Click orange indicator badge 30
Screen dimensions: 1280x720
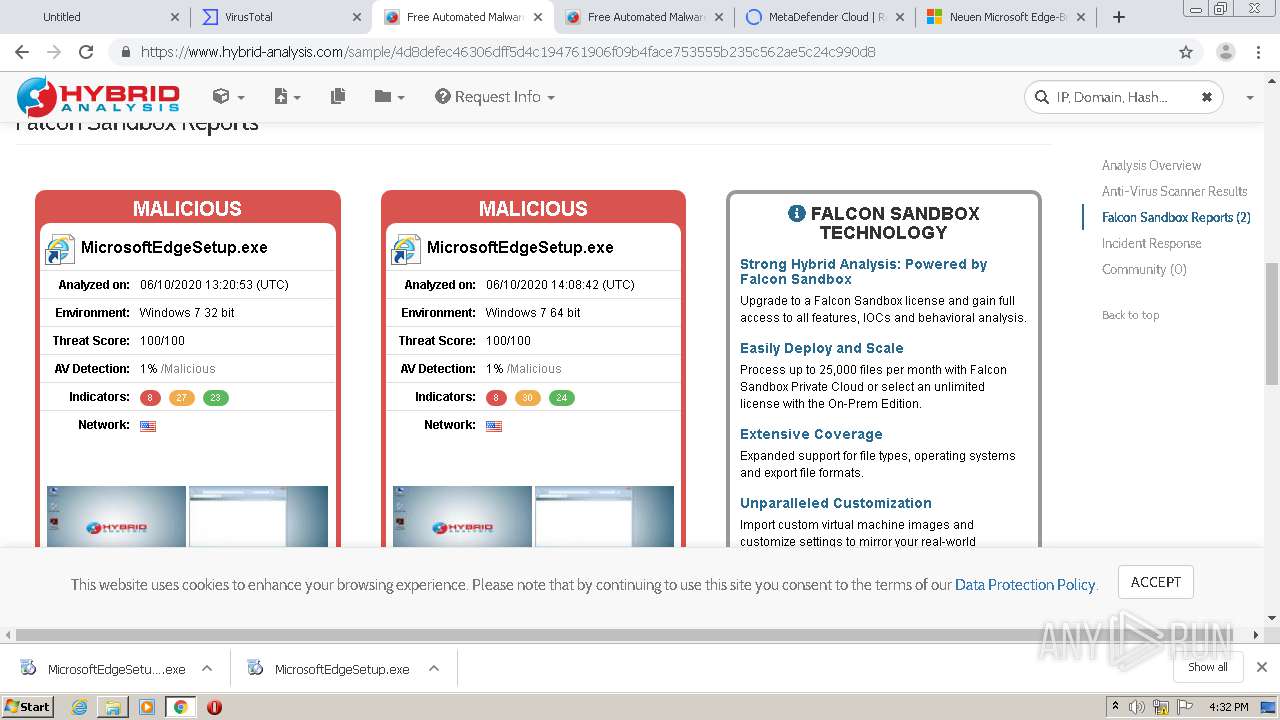tap(528, 397)
